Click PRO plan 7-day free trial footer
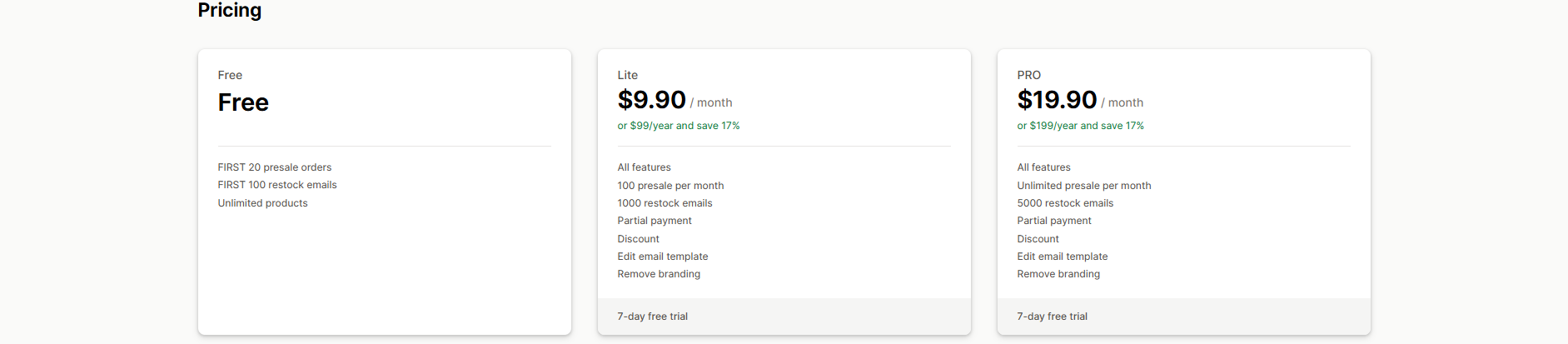Viewport: 1568px width, 344px height. pos(1052,317)
